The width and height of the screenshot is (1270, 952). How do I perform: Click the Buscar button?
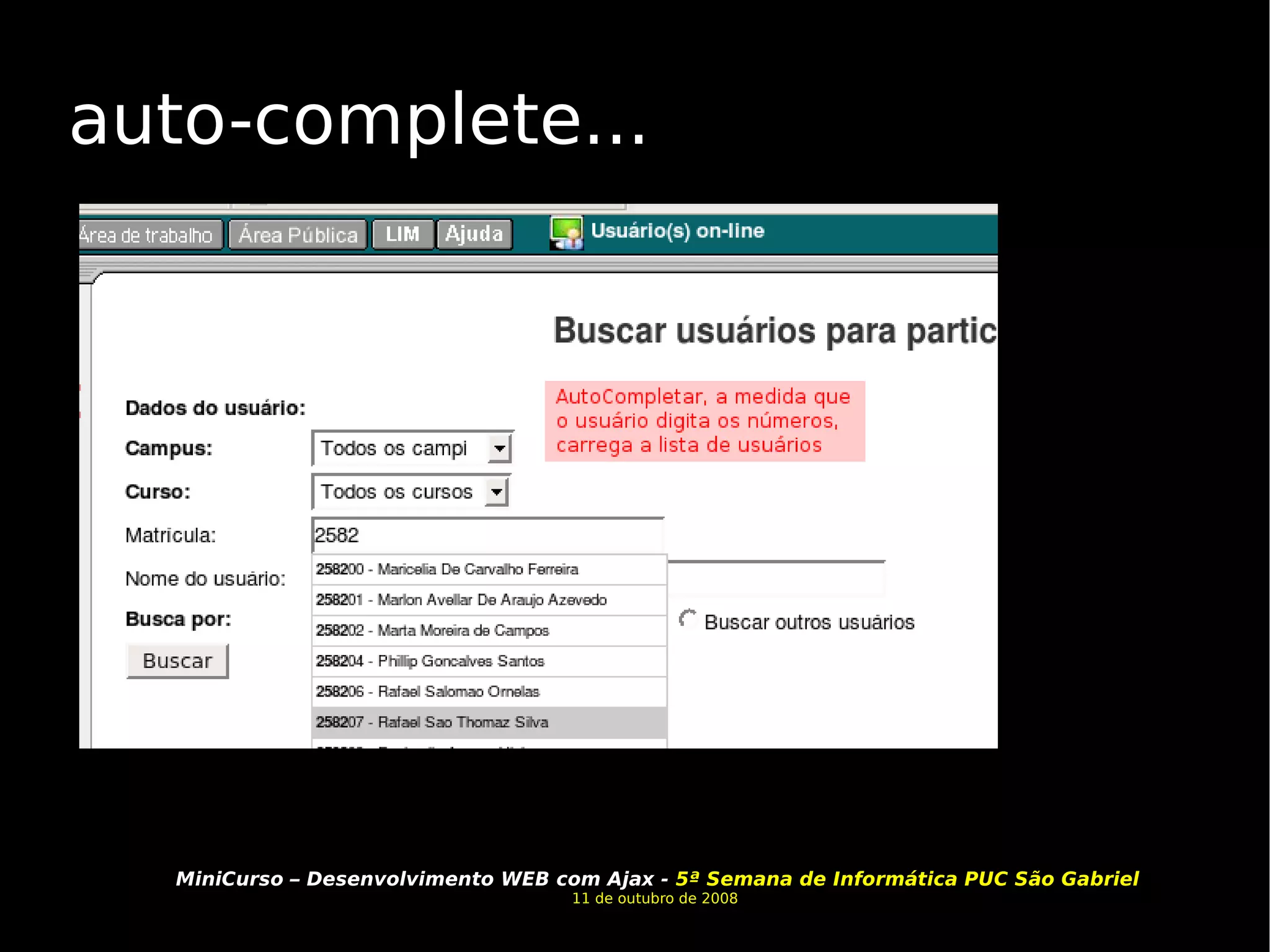177,661
